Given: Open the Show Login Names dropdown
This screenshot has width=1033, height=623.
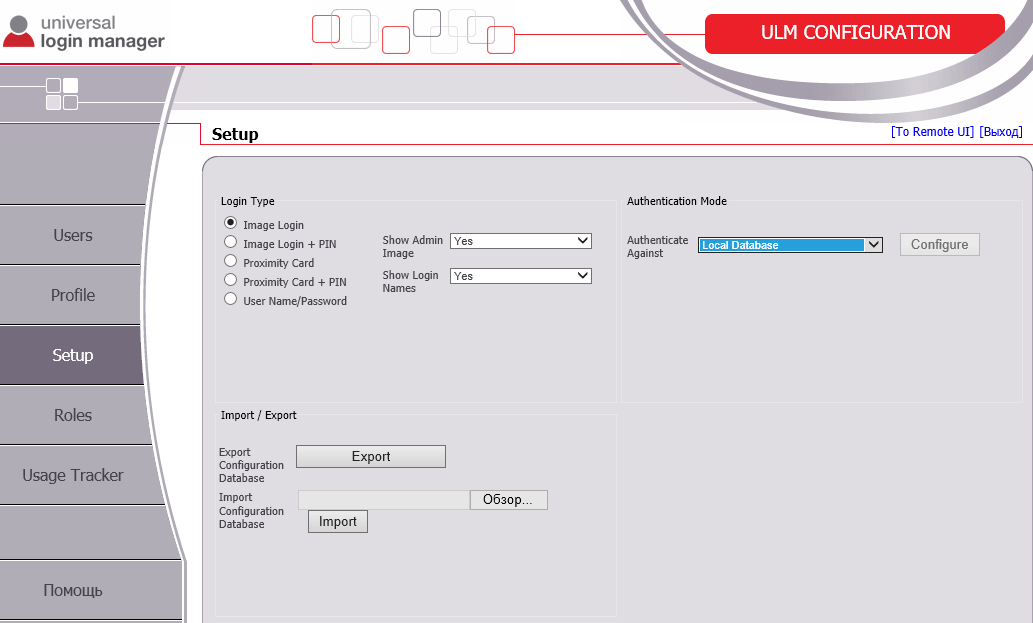Looking at the screenshot, I should click(520, 276).
